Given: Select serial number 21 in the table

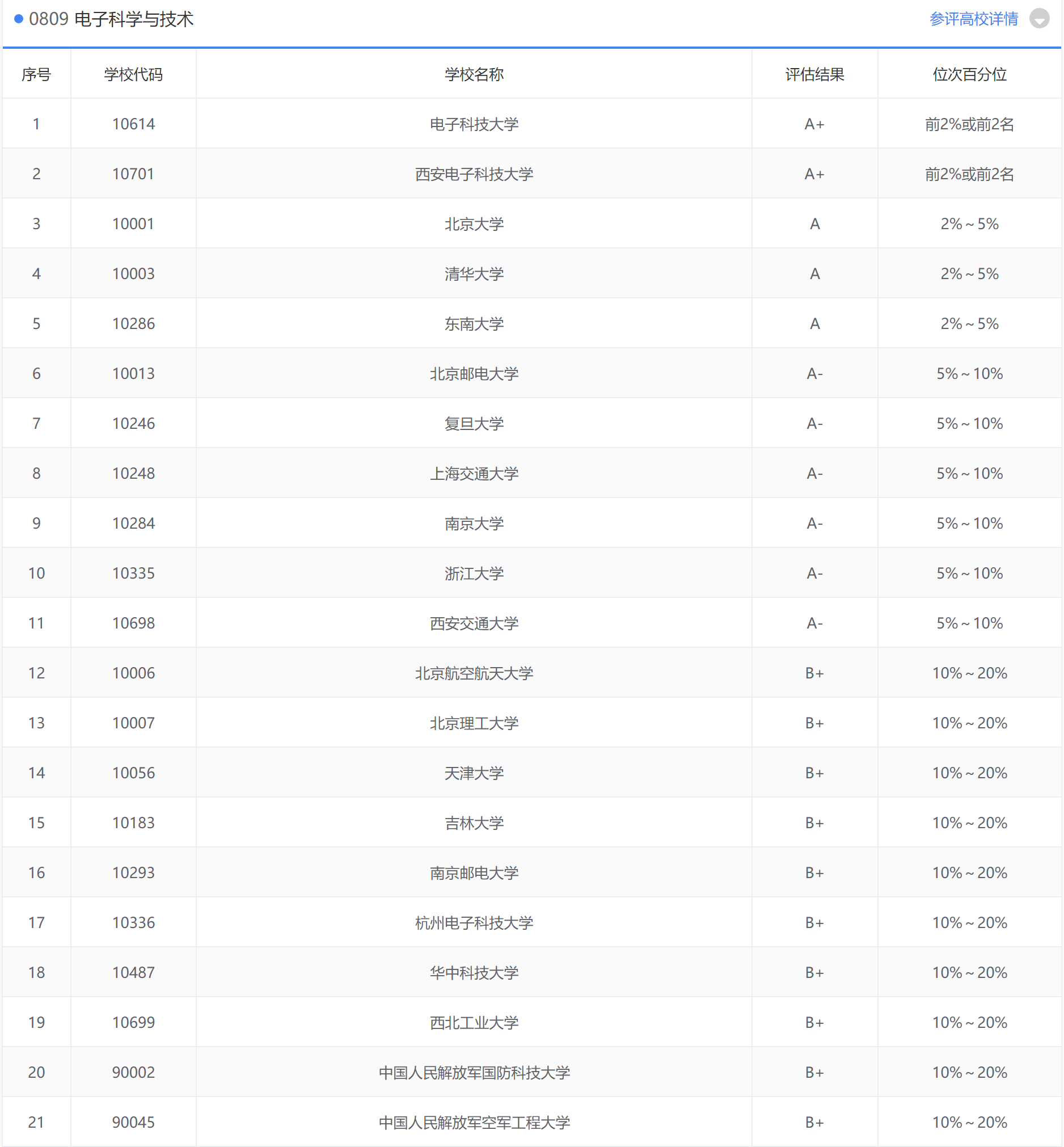Looking at the screenshot, I should point(36,1122).
